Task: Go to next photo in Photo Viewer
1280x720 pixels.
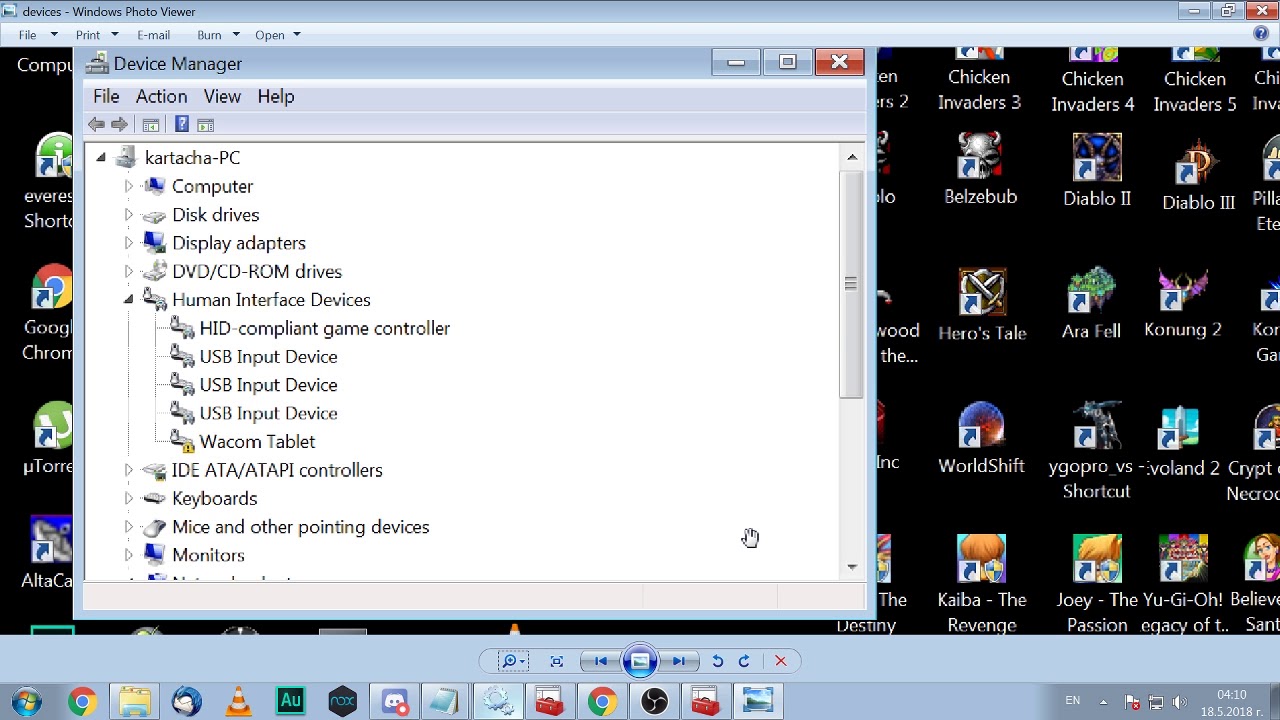Action: click(678, 661)
